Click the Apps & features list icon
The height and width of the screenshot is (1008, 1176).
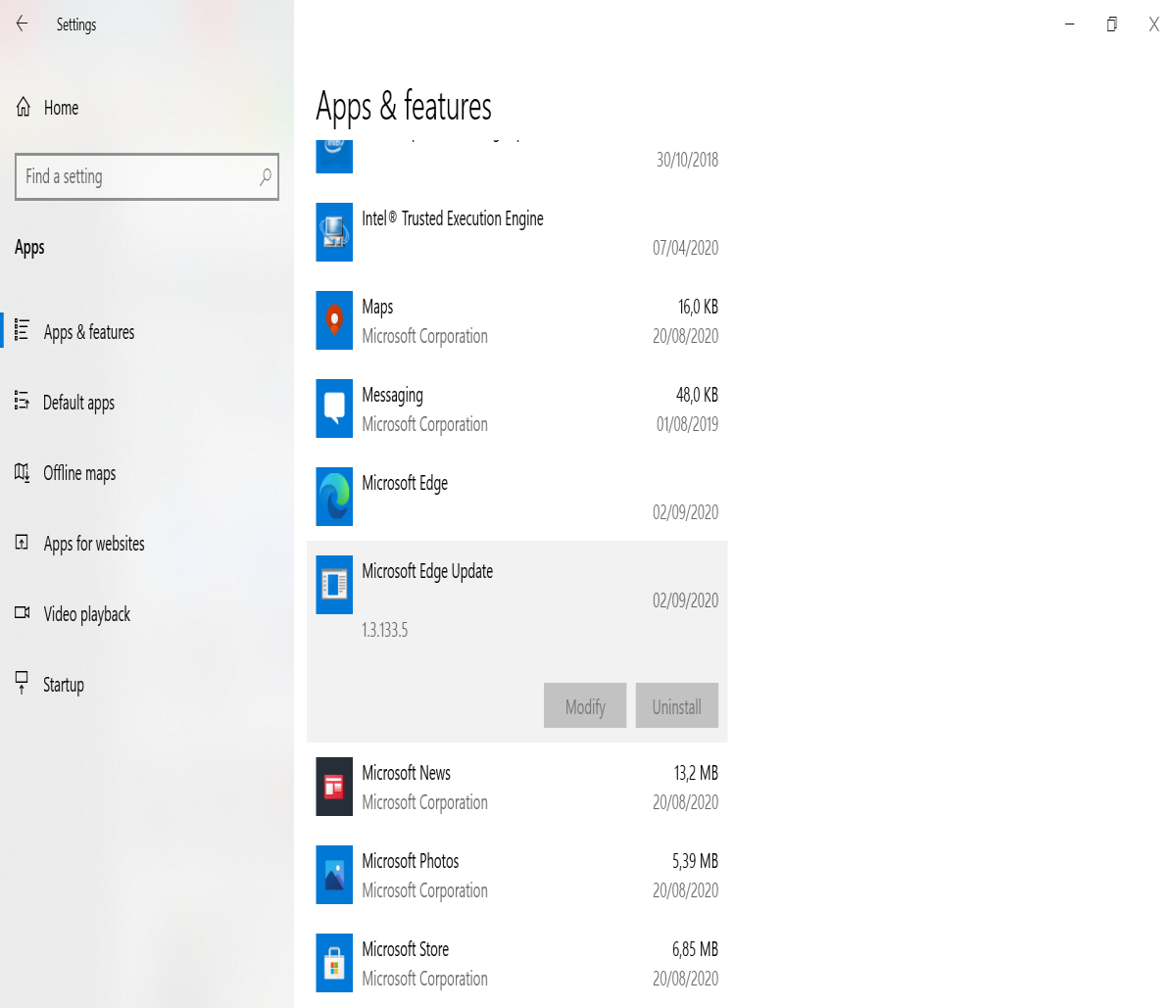(x=22, y=331)
